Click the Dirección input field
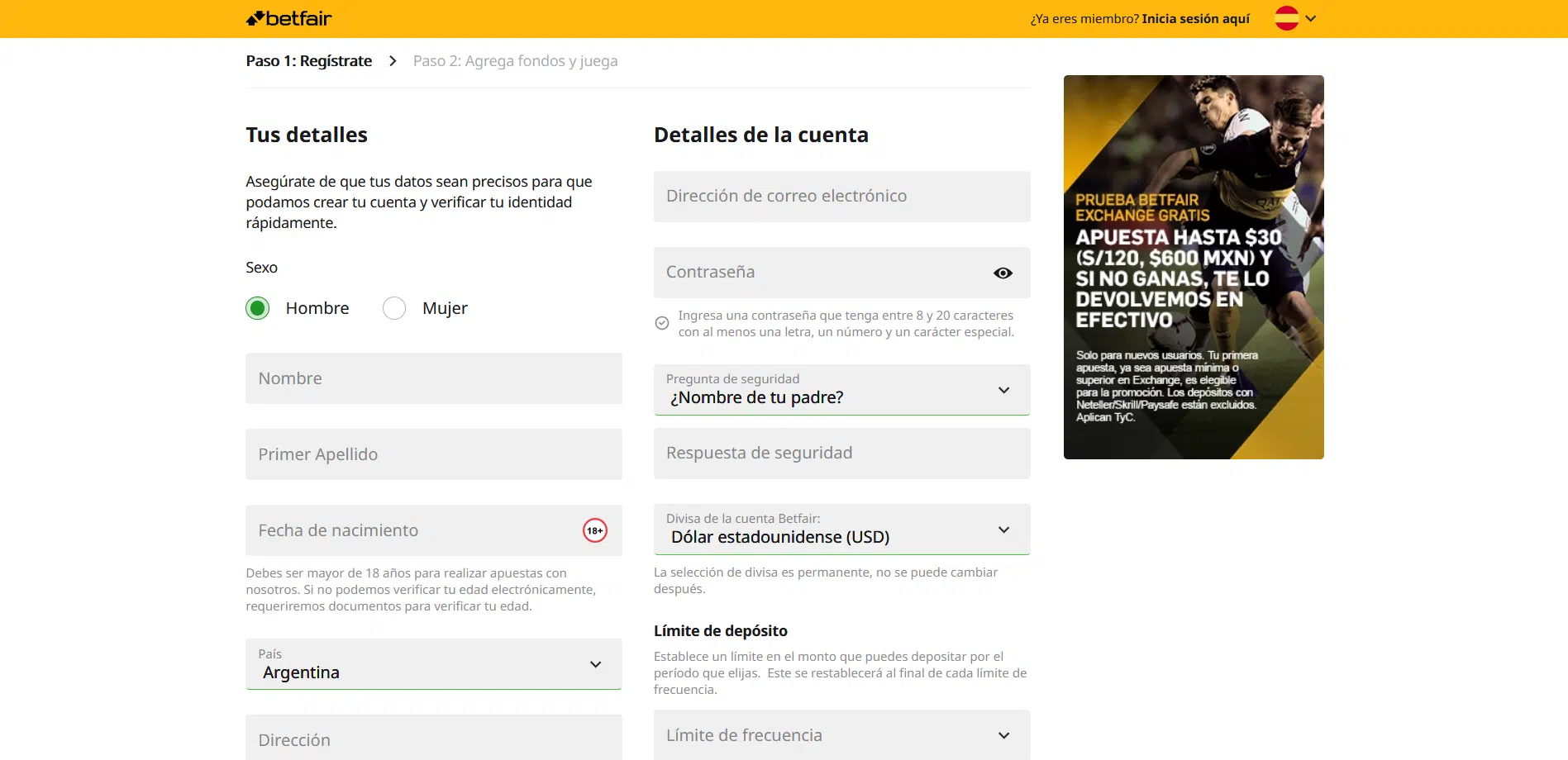 [x=434, y=738]
